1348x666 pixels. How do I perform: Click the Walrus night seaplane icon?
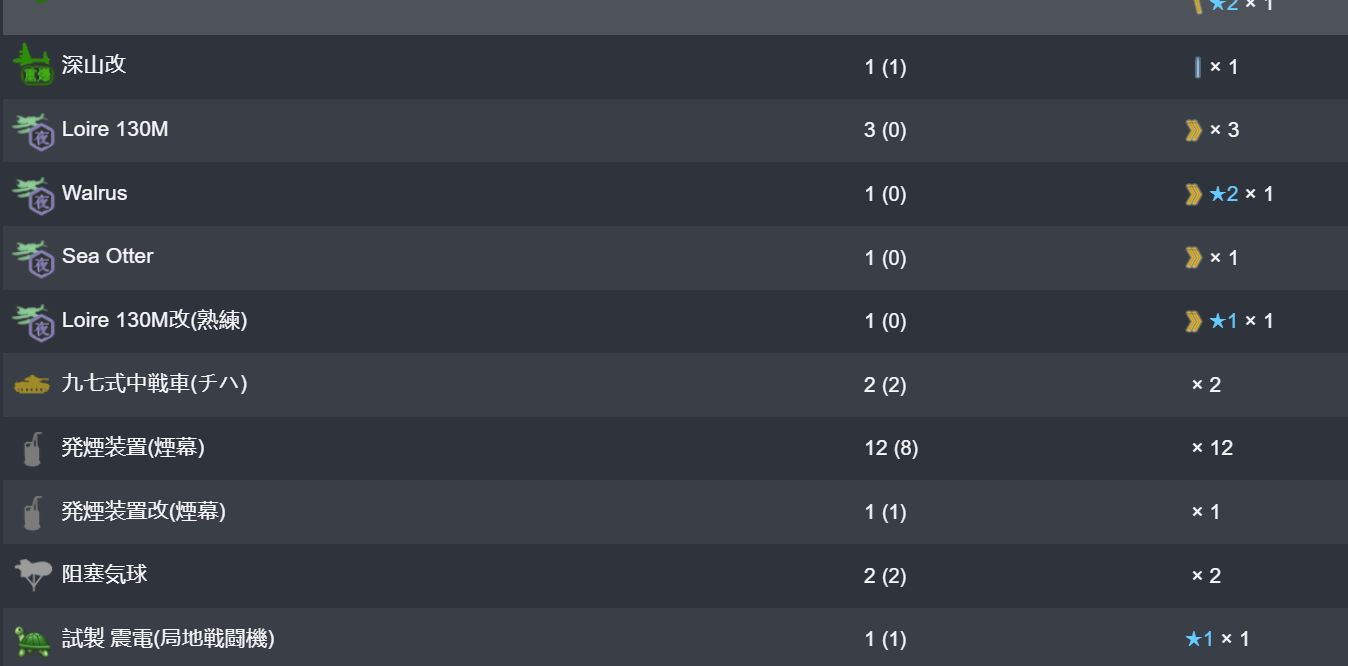32,194
